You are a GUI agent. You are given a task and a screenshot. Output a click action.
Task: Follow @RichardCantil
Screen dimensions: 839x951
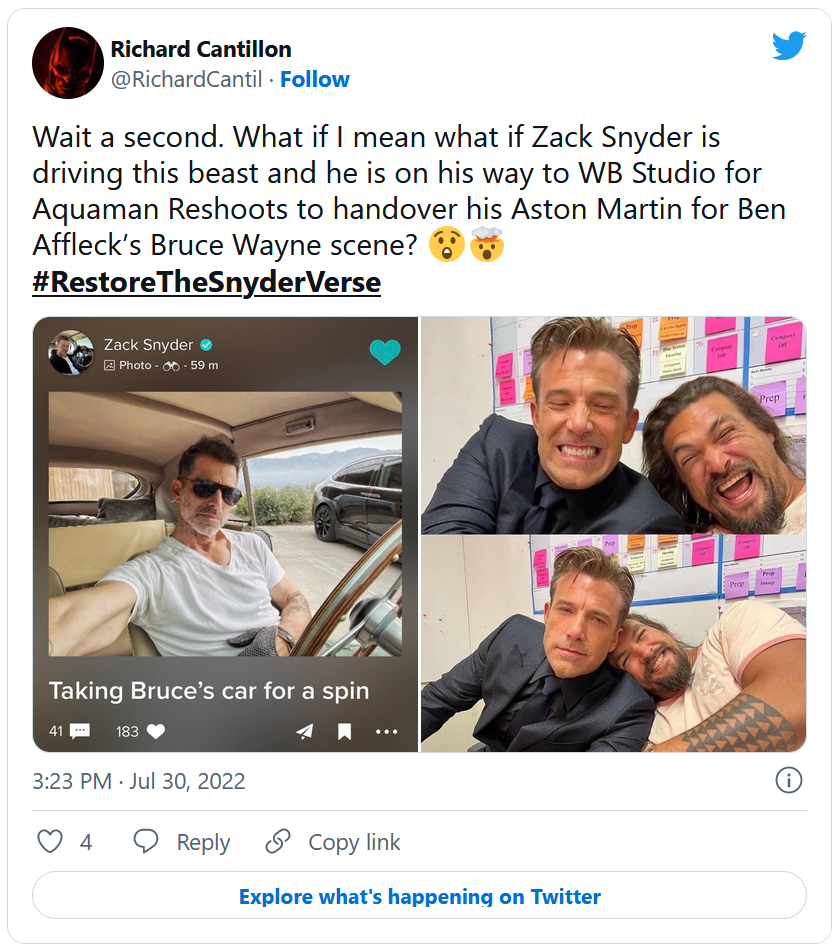click(x=314, y=80)
